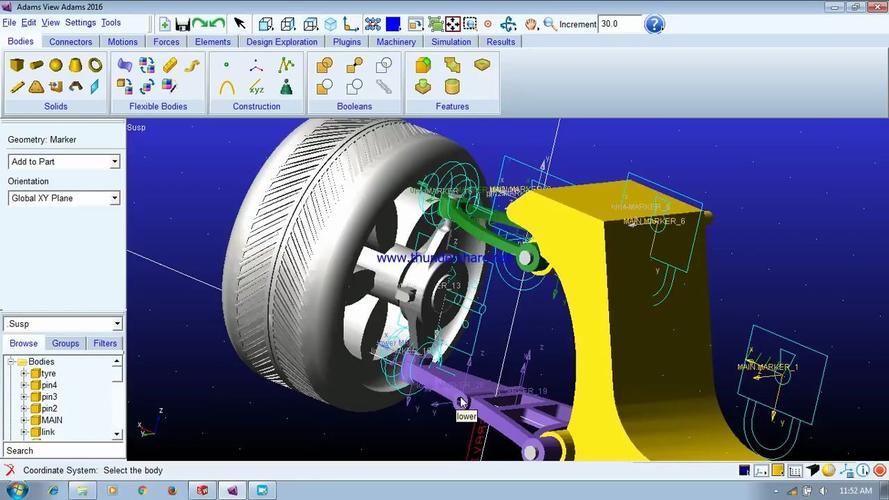
Task: Select the Point construction tool
Action: coord(226,65)
